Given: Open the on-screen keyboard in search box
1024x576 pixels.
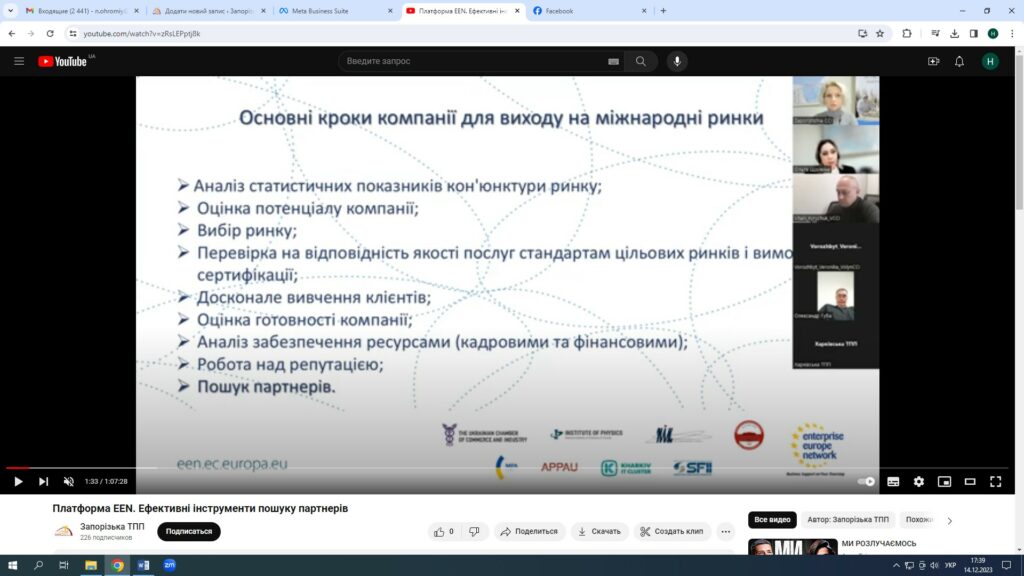Looking at the screenshot, I should point(613,61).
